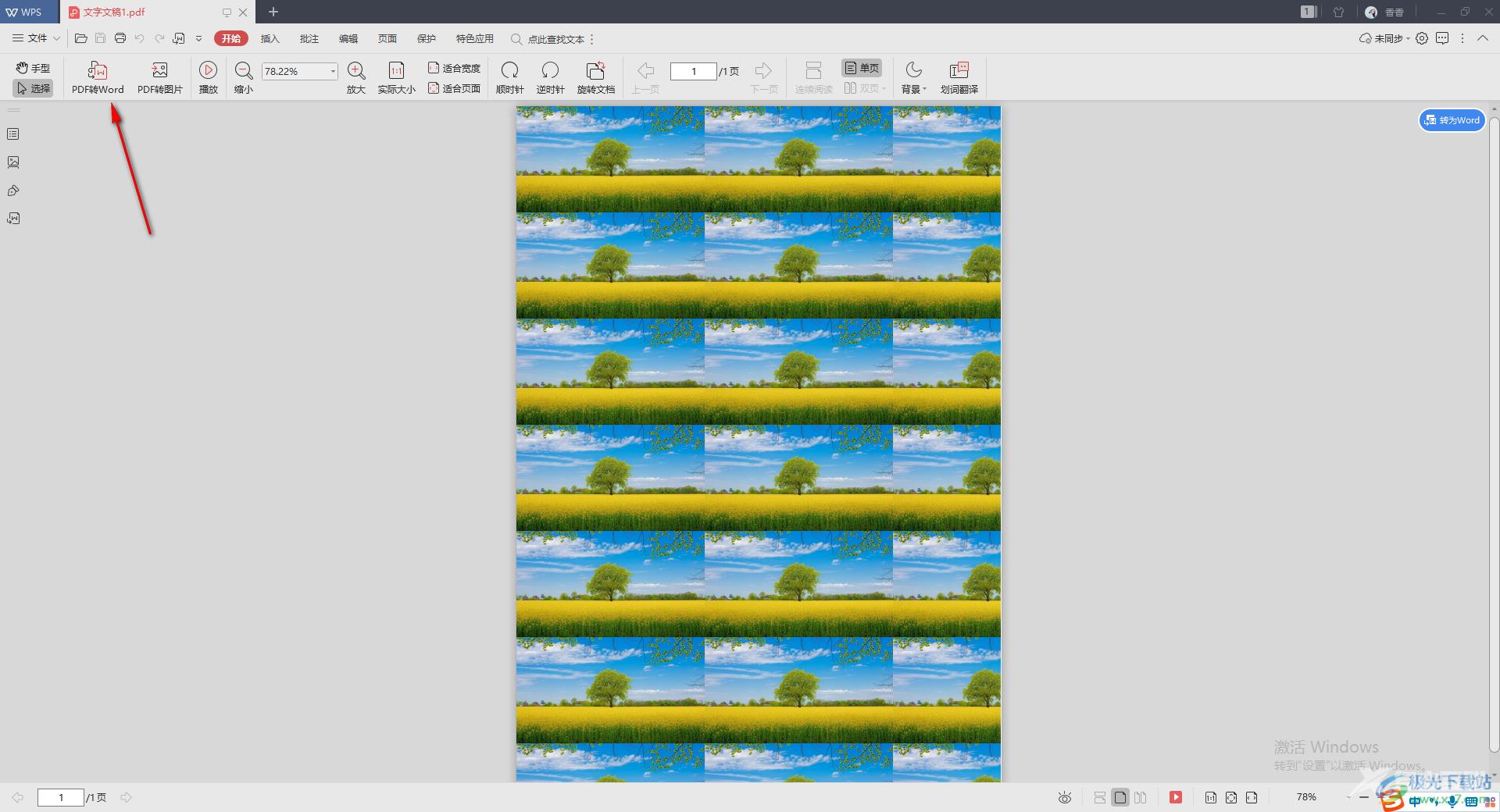Switch to 单页 single page mode

(862, 68)
